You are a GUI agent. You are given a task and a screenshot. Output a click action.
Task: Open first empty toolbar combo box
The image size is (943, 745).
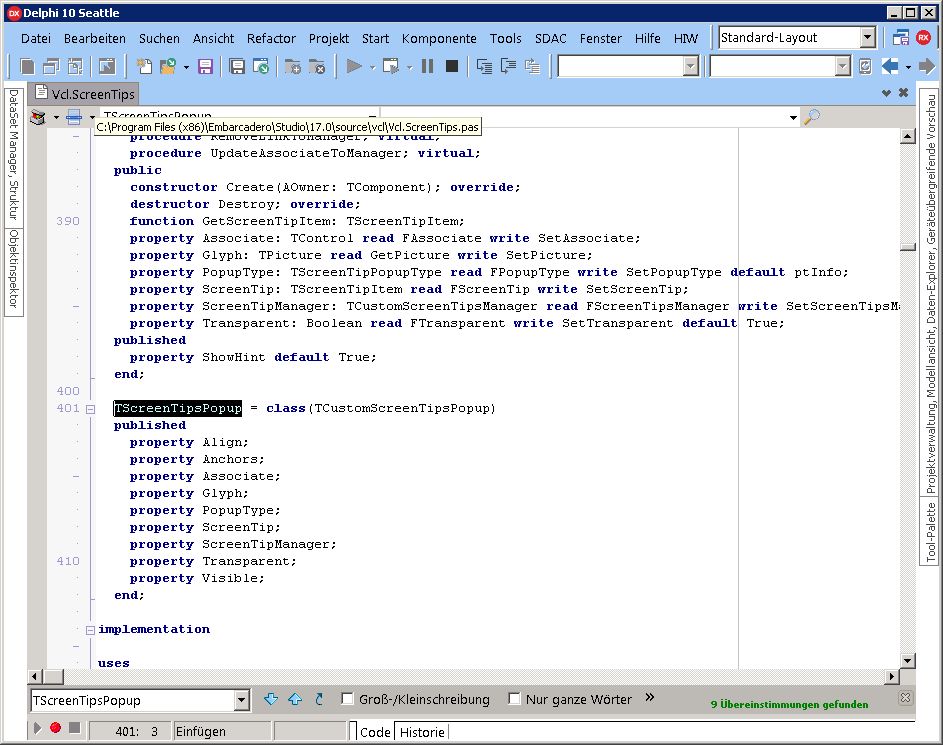pos(691,66)
